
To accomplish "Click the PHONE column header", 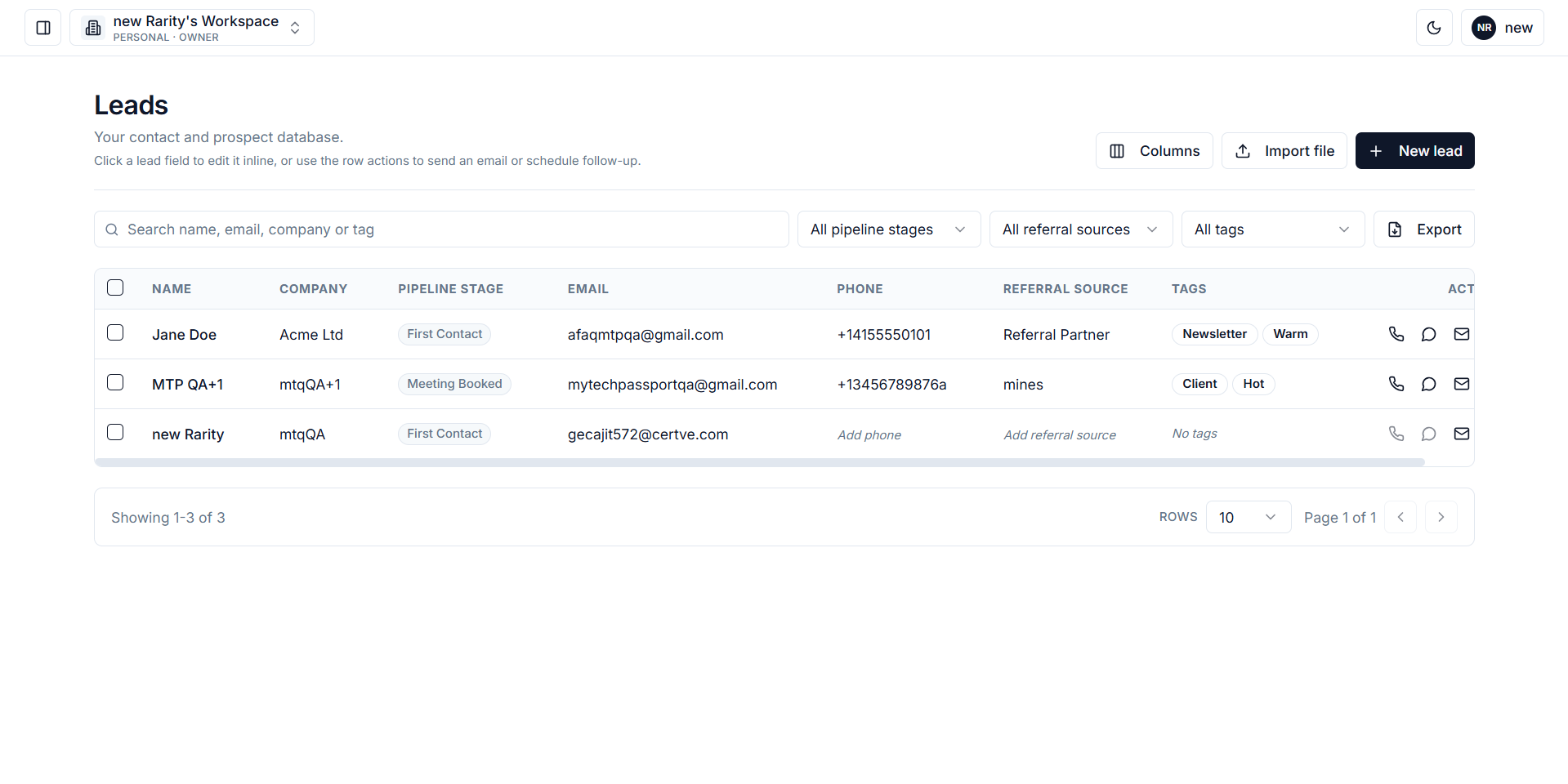I will click(x=860, y=289).
